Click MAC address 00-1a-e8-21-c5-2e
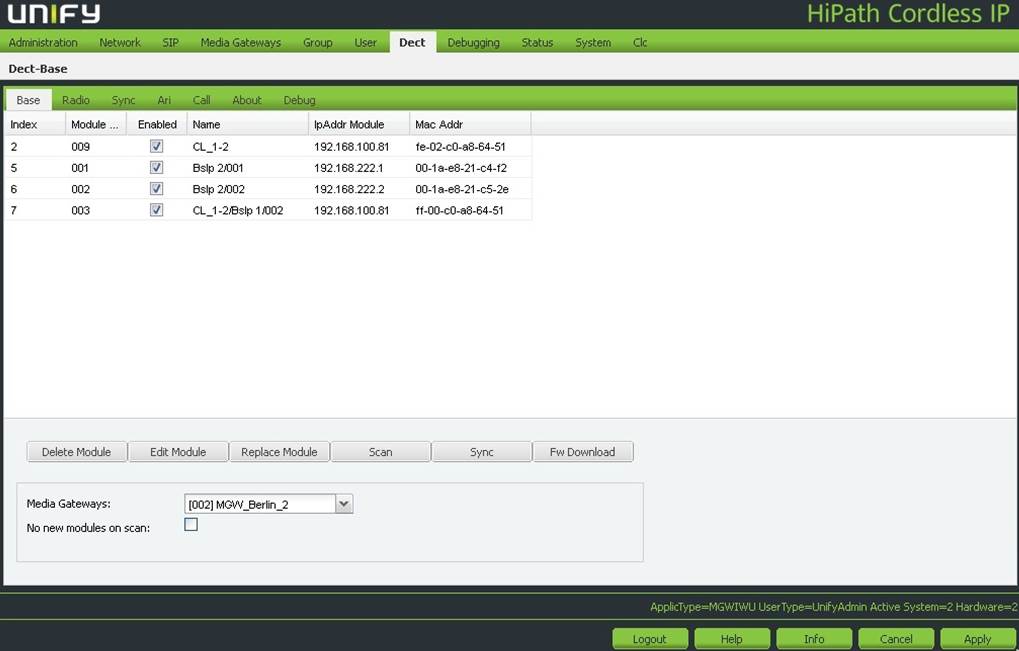1019x651 pixels. click(461, 189)
